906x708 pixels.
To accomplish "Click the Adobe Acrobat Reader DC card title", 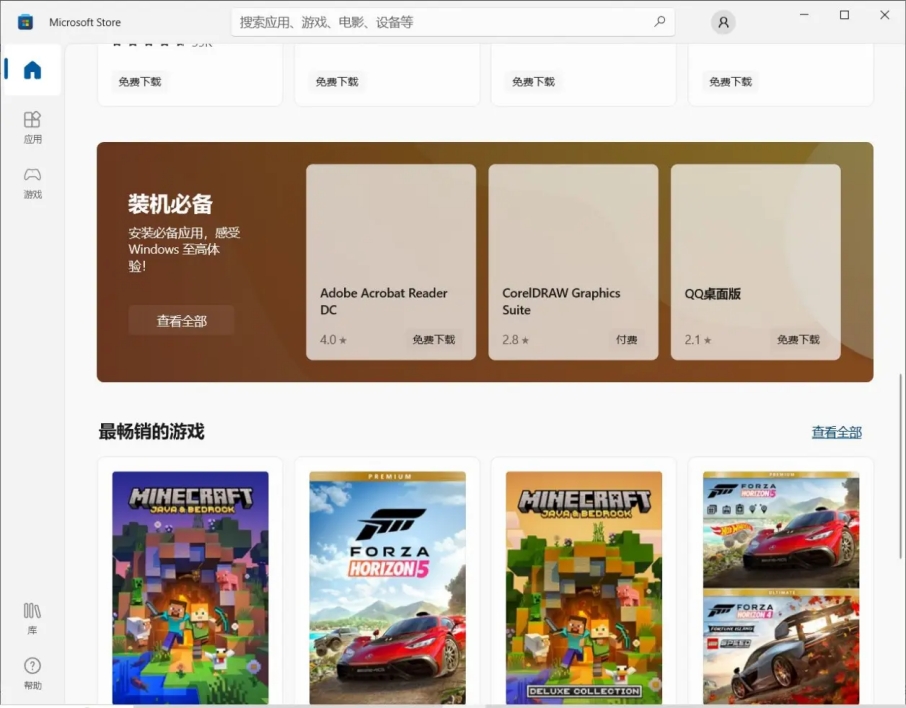I will (383, 301).
